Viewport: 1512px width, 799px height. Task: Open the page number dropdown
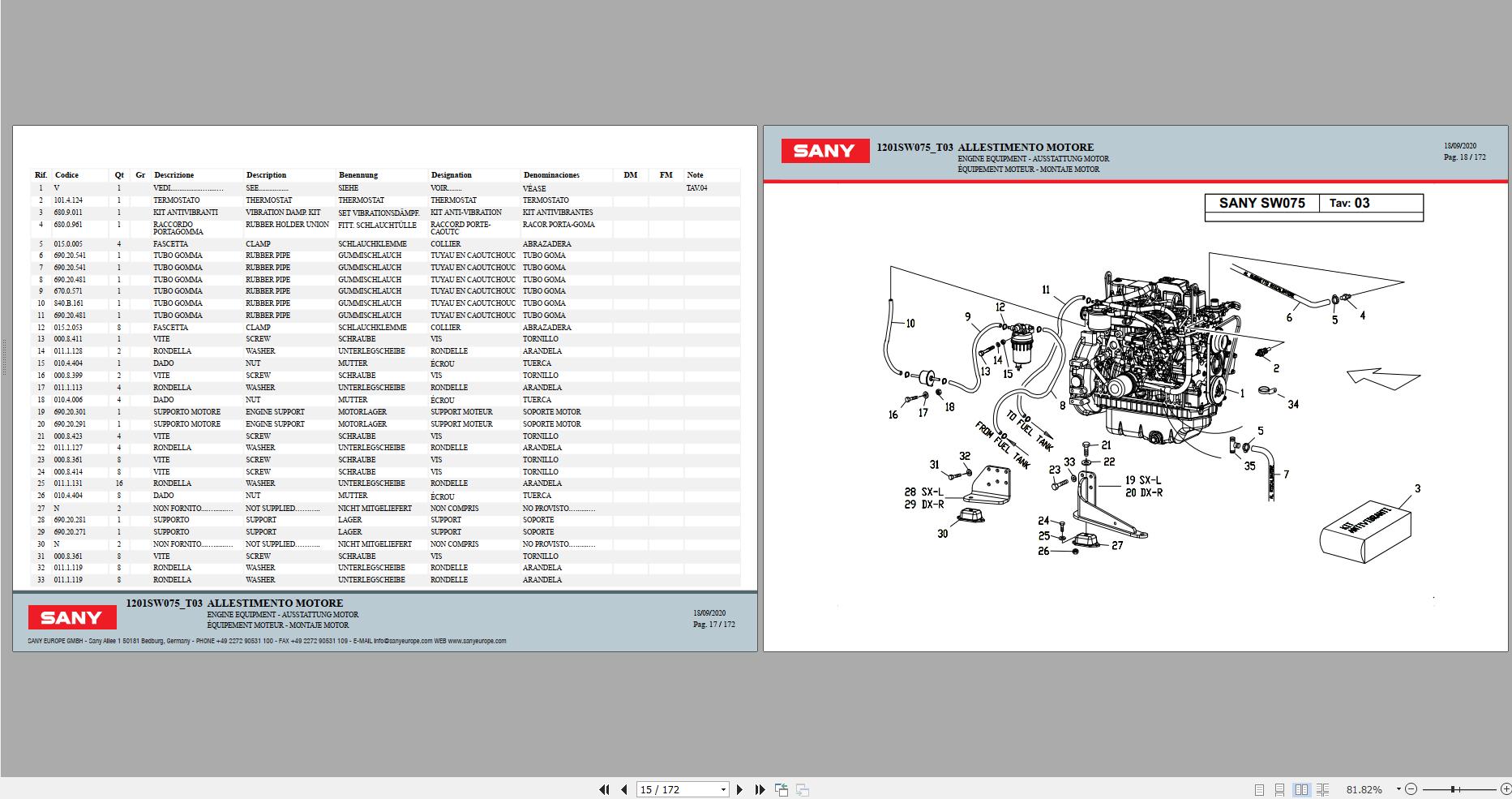(x=723, y=789)
